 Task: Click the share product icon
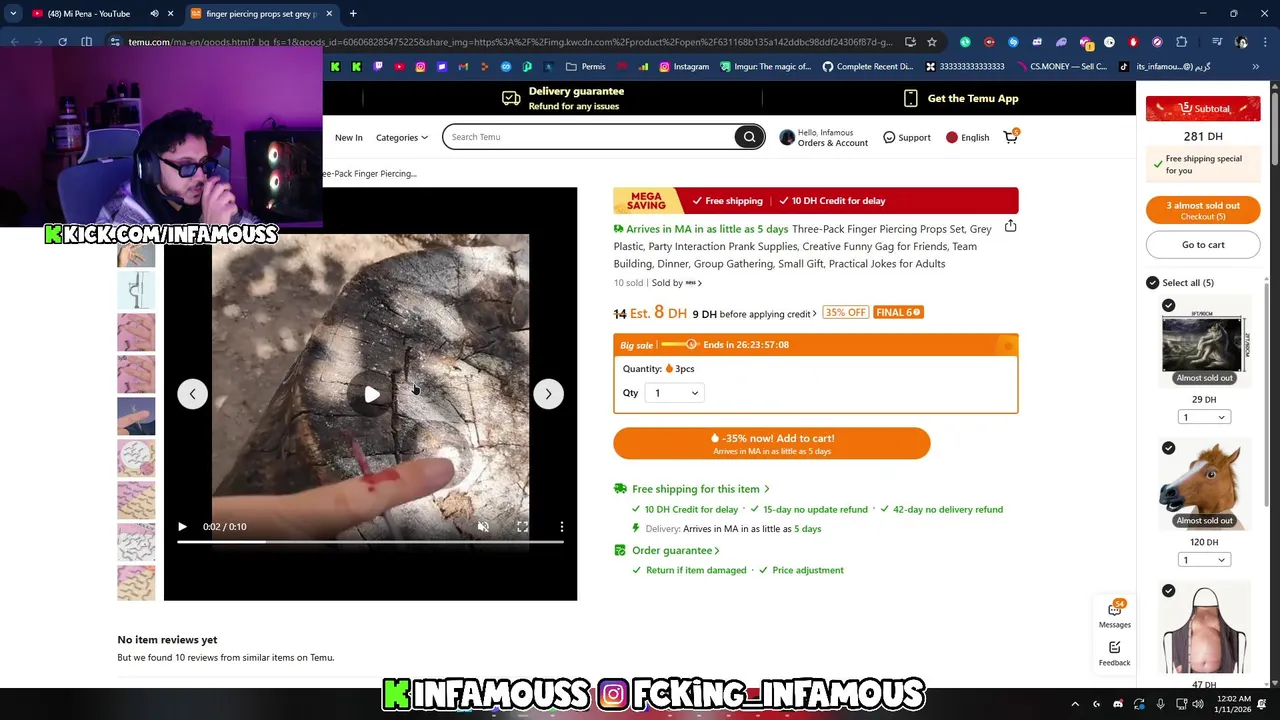coord(1010,226)
